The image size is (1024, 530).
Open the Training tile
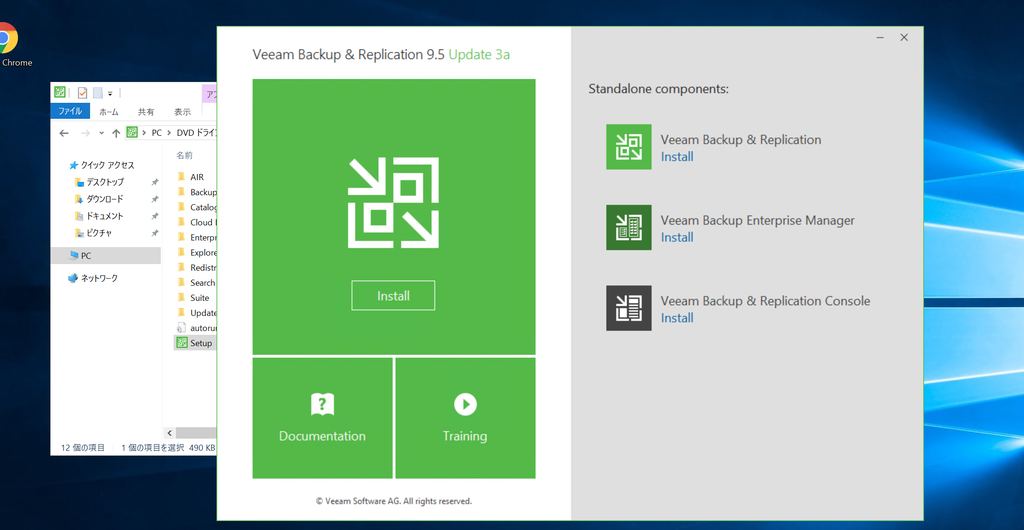point(465,418)
